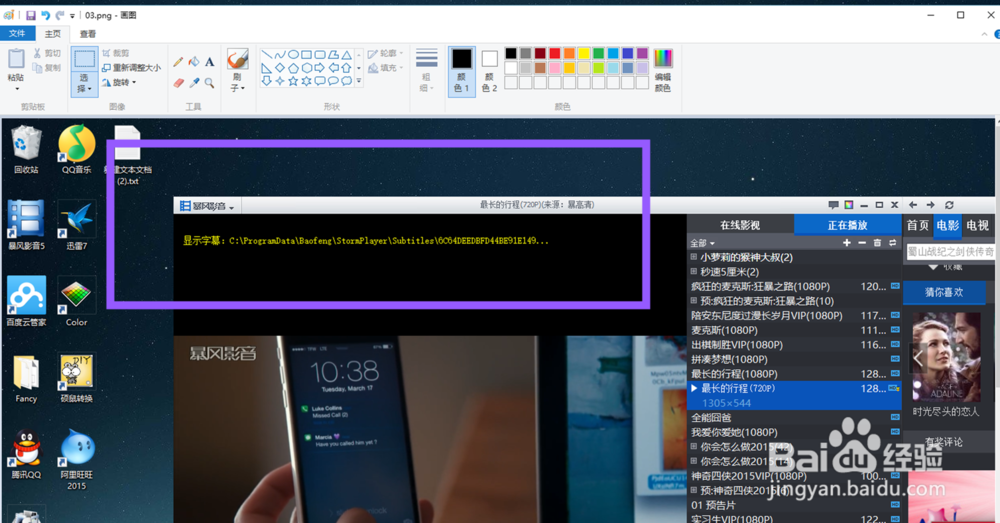Choose the oval shape
1000x523 pixels.
293,55
